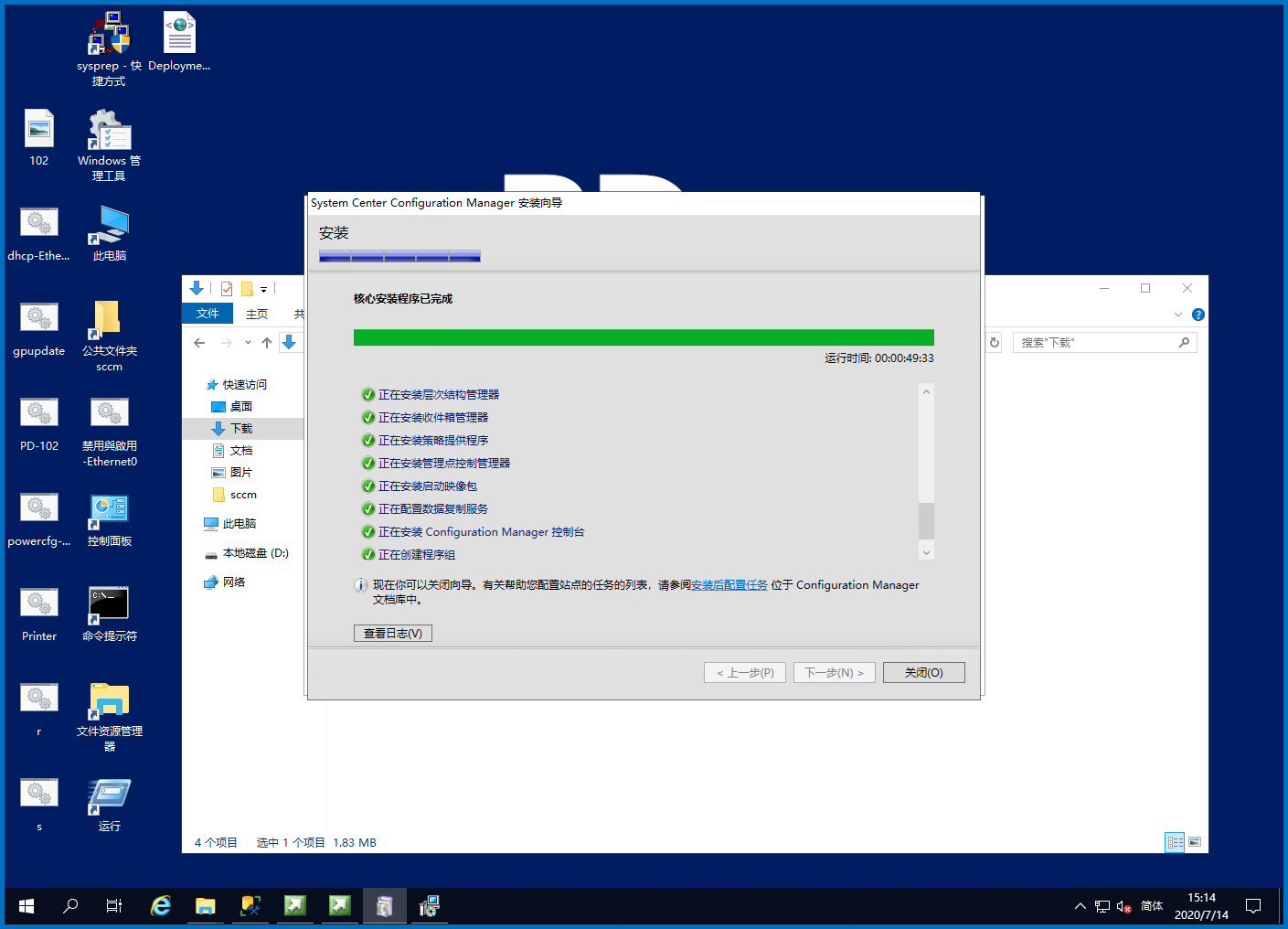
Task: Launch Internet Explorer from the taskbar
Action: [161, 906]
